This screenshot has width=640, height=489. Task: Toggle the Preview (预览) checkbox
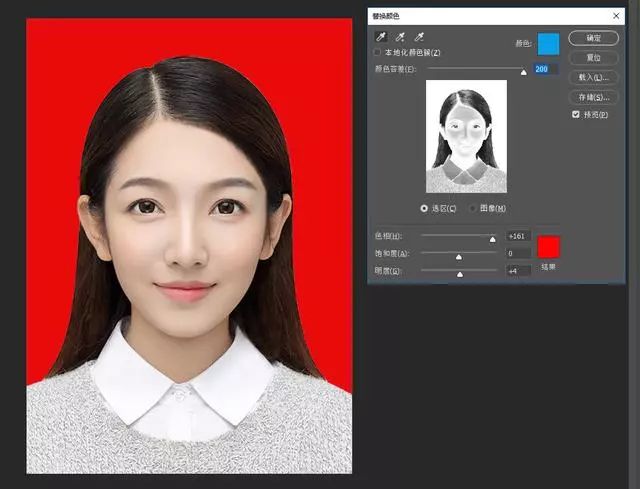[575, 115]
